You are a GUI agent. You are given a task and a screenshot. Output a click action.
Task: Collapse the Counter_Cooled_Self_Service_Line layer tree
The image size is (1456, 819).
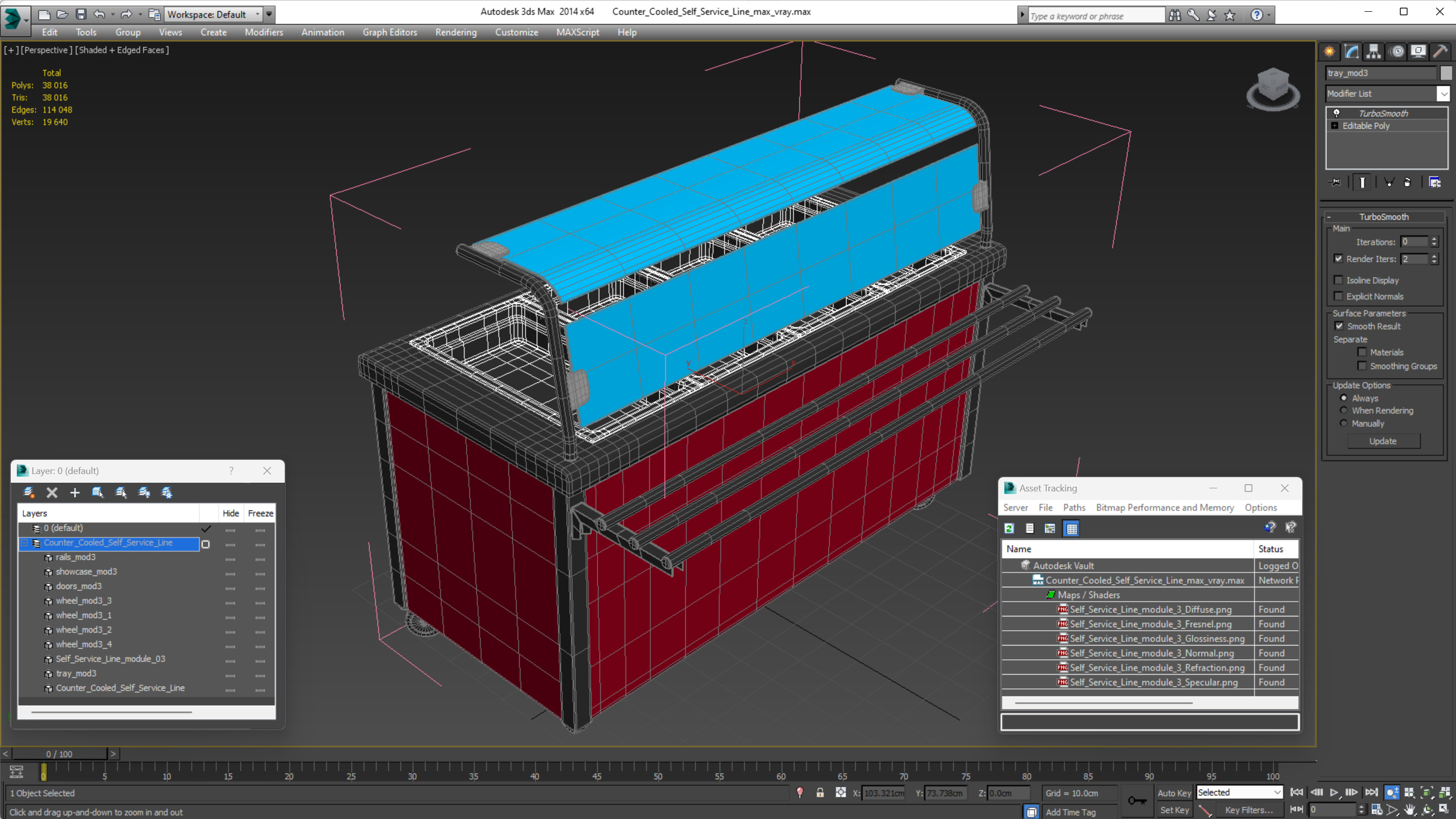24,542
